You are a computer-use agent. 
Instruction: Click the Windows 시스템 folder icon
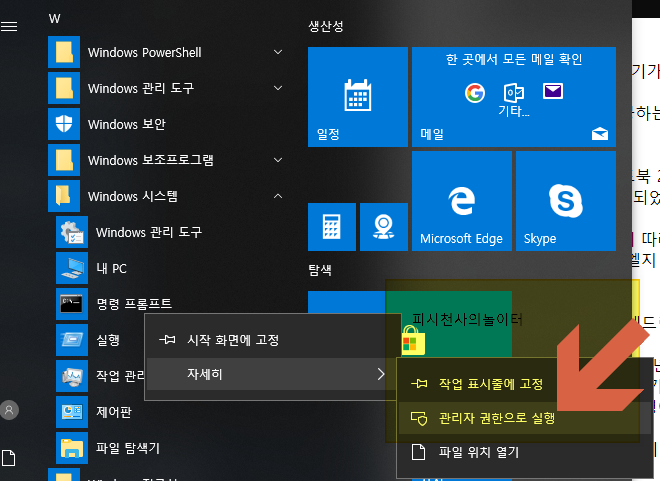tap(64, 196)
